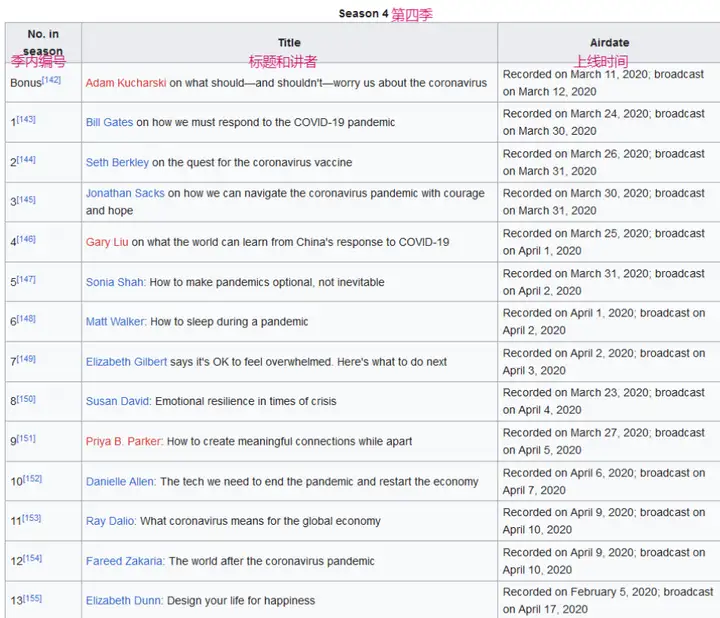Open the Seth Berkley link
This screenshot has width=720, height=618.
[x=117, y=163]
